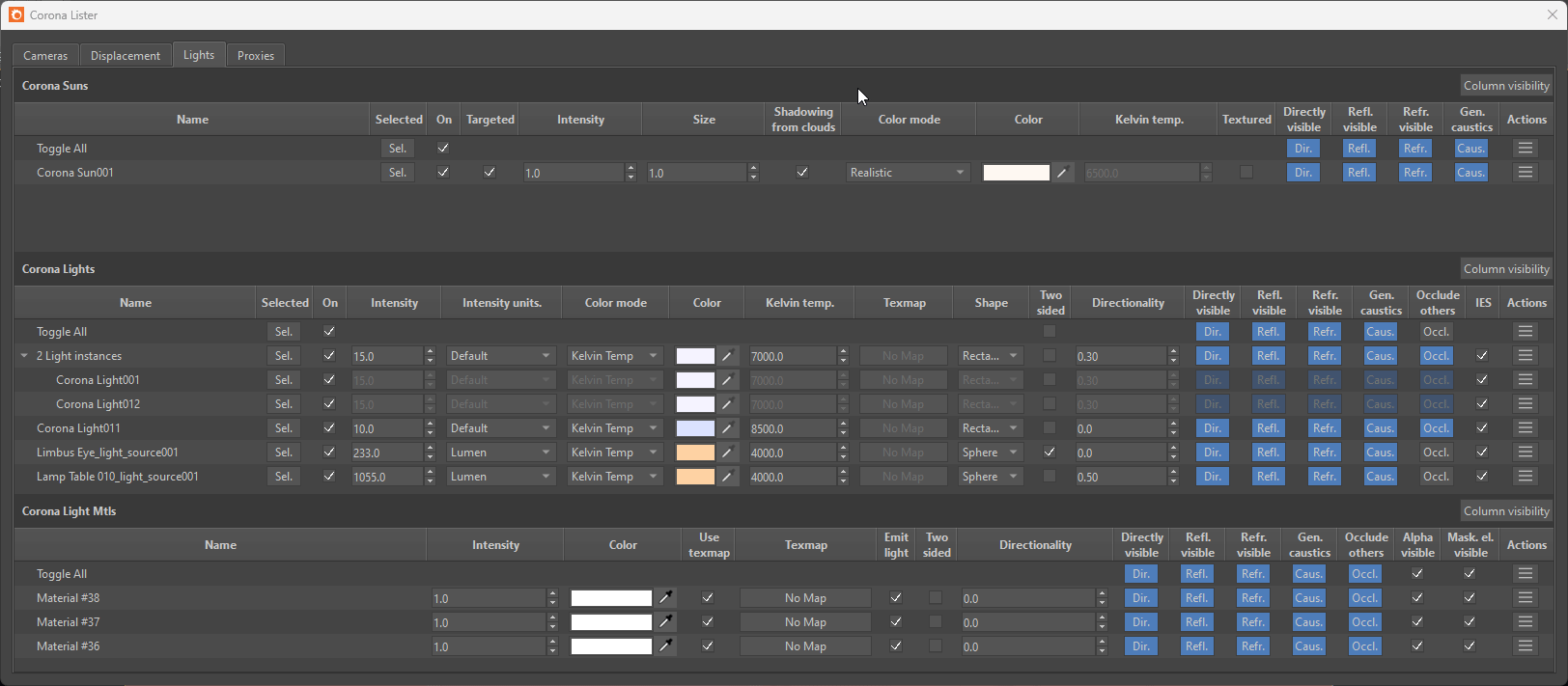The width and height of the screenshot is (1568, 686).
Task: Click No Map texmap button for Material #37
Action: click(805, 622)
